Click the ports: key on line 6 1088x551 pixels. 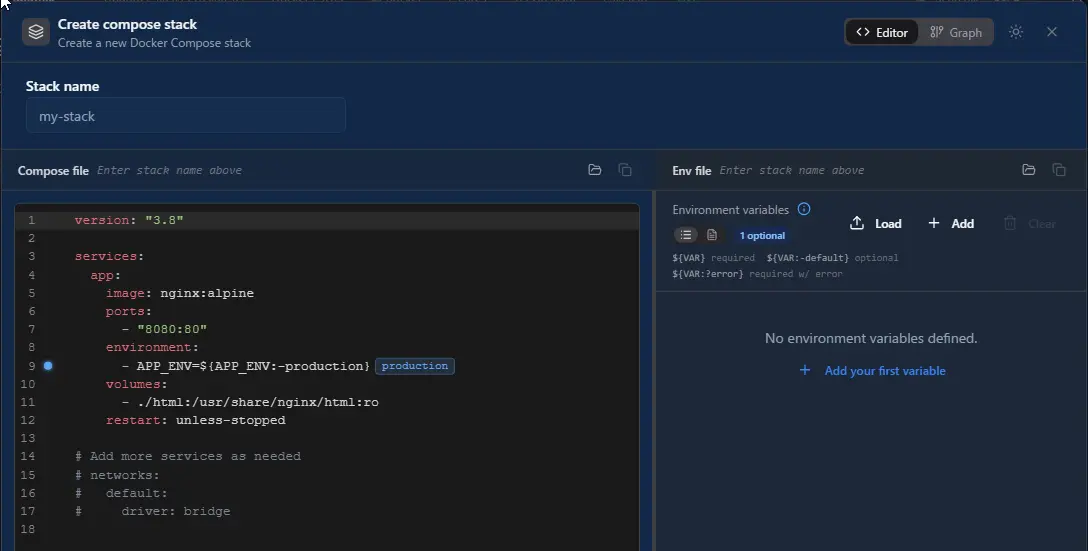pos(129,311)
